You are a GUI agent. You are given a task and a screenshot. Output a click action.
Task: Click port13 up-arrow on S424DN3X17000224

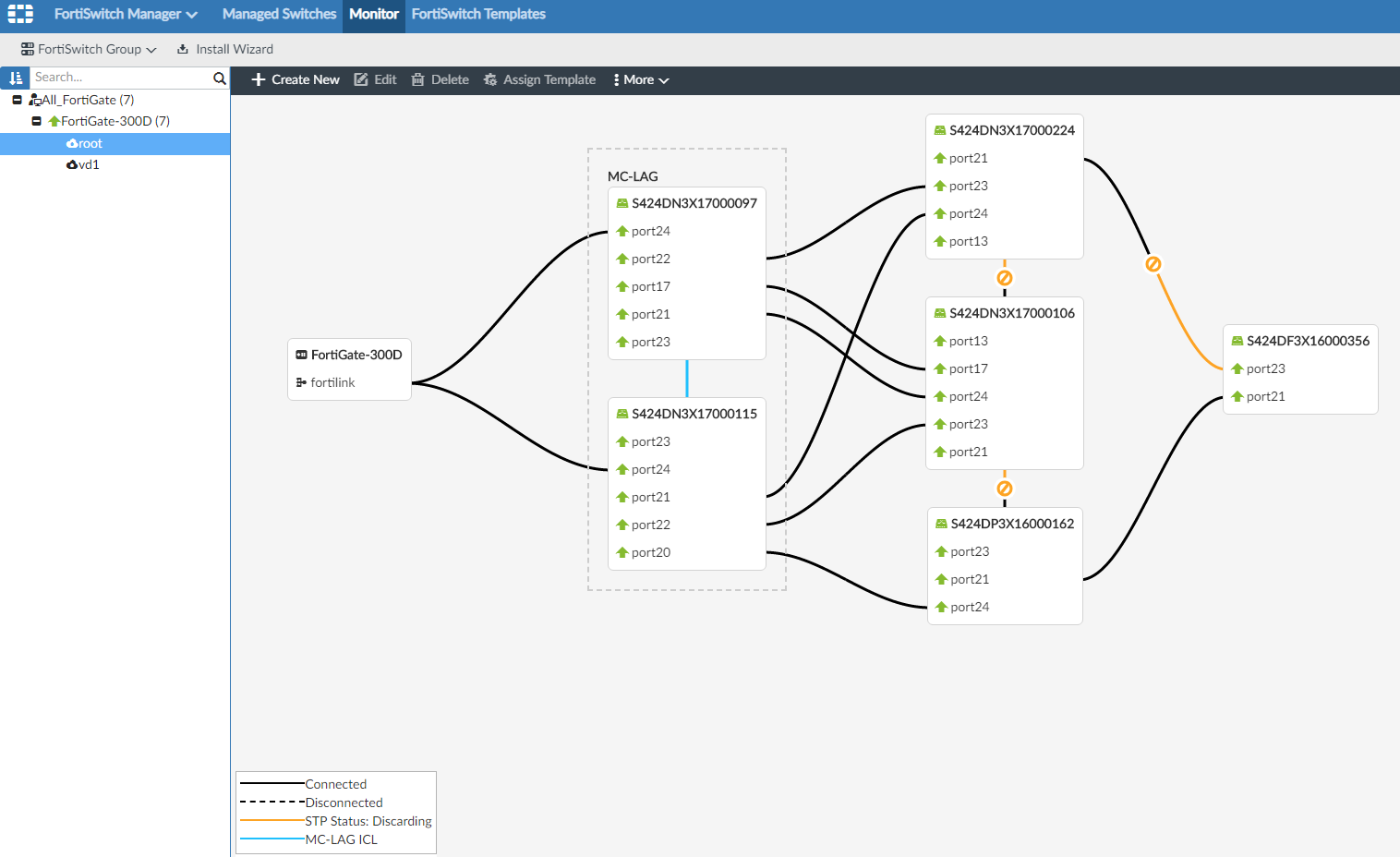[x=940, y=241]
